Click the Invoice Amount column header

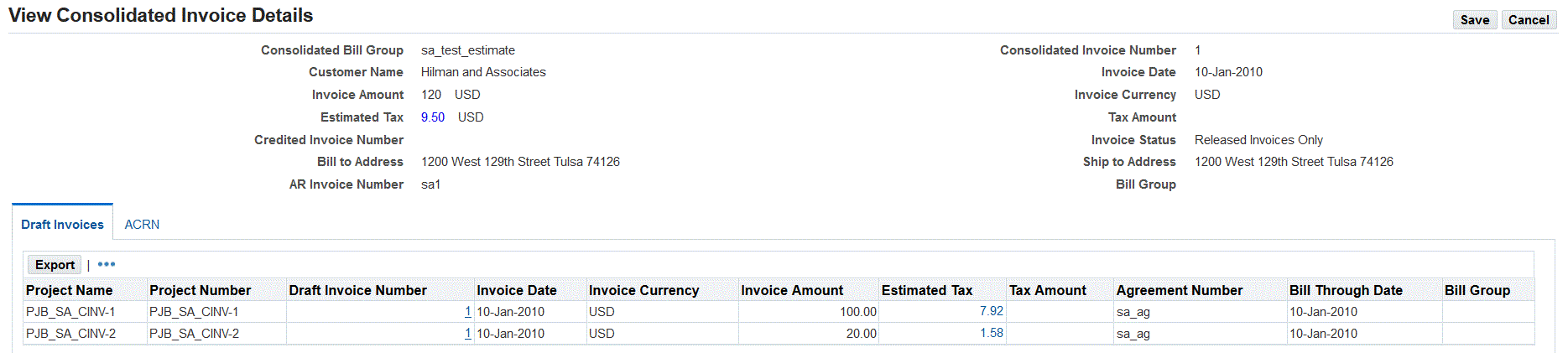(x=791, y=290)
